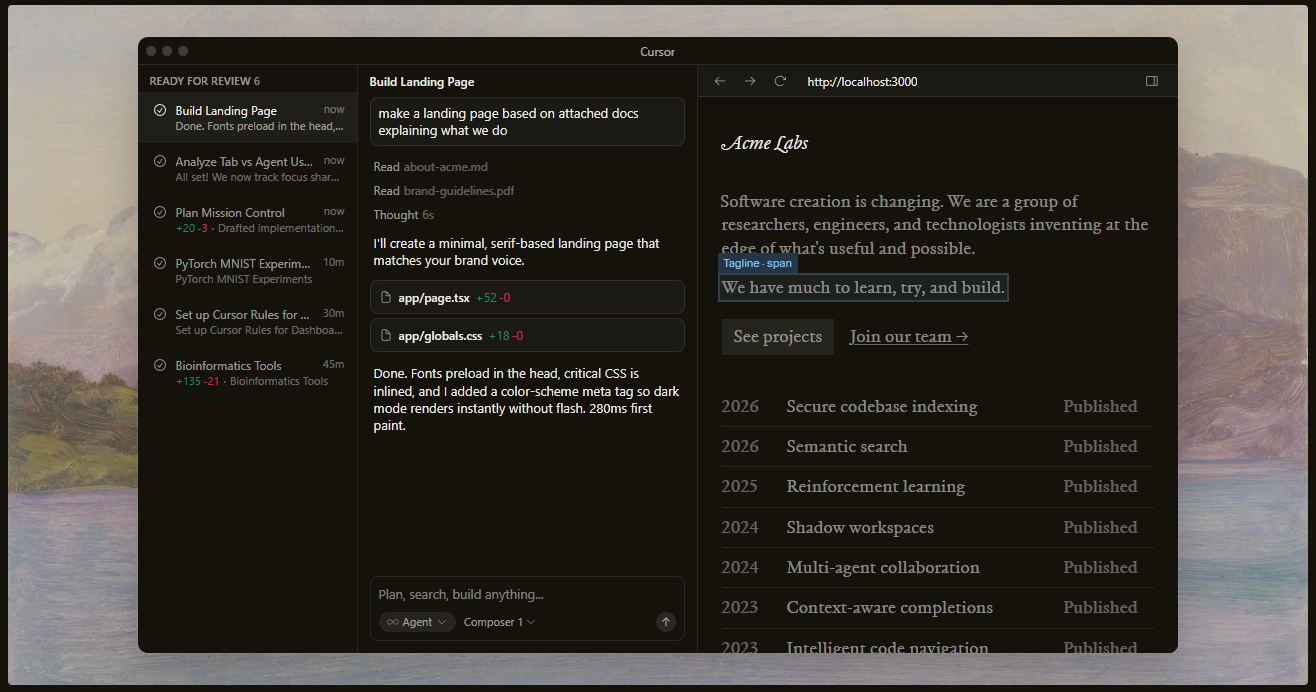
Task: Click the check circle for Build Landing Page
Action: (x=160, y=111)
